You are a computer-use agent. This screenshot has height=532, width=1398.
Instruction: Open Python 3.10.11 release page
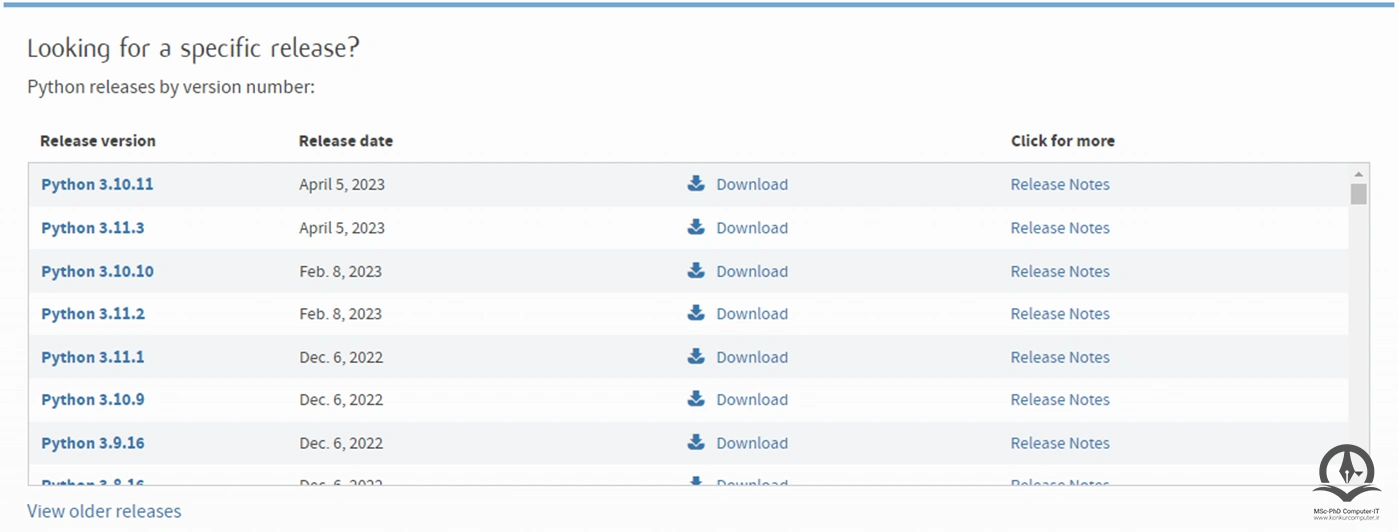coord(97,184)
